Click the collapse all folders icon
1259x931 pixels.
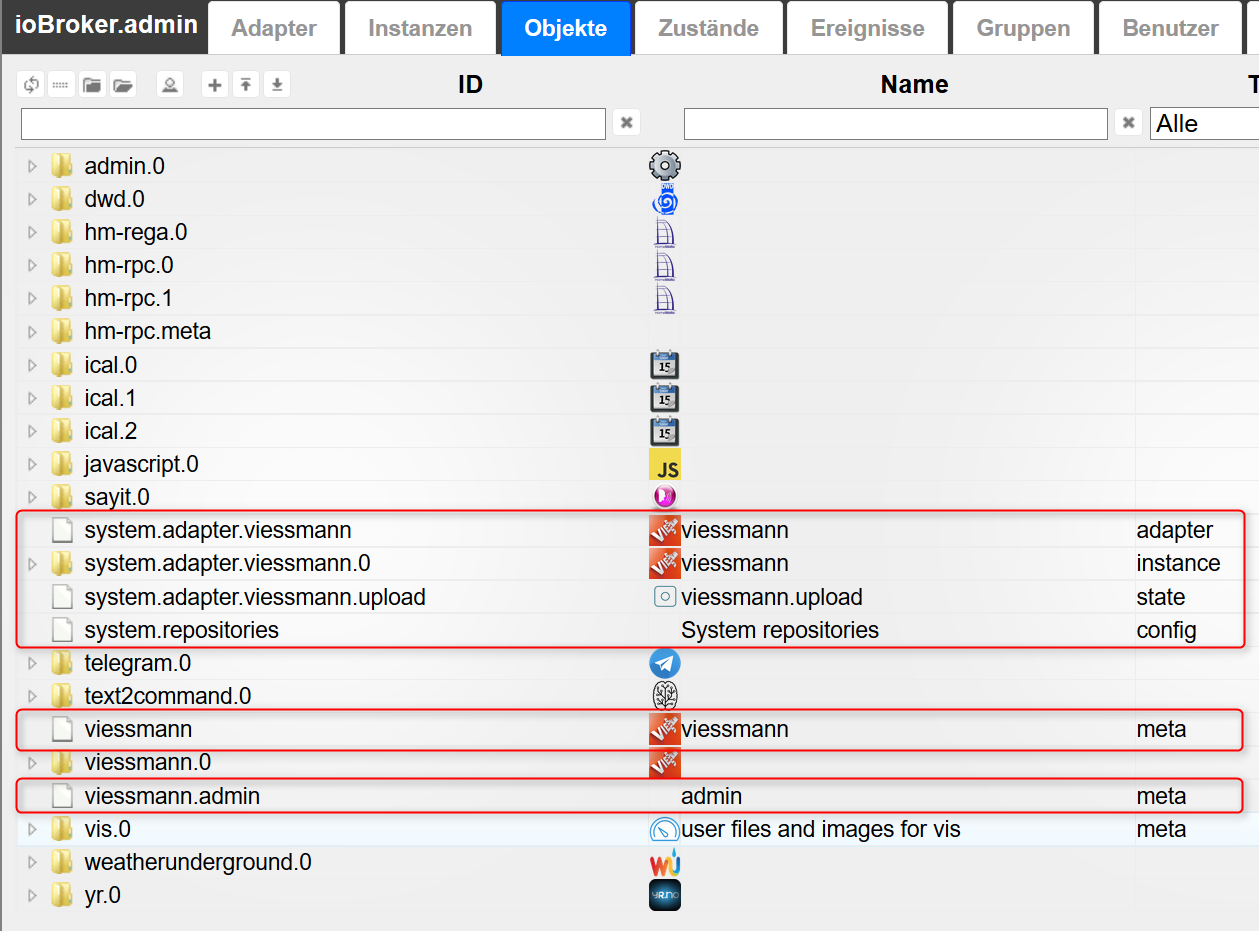point(92,85)
